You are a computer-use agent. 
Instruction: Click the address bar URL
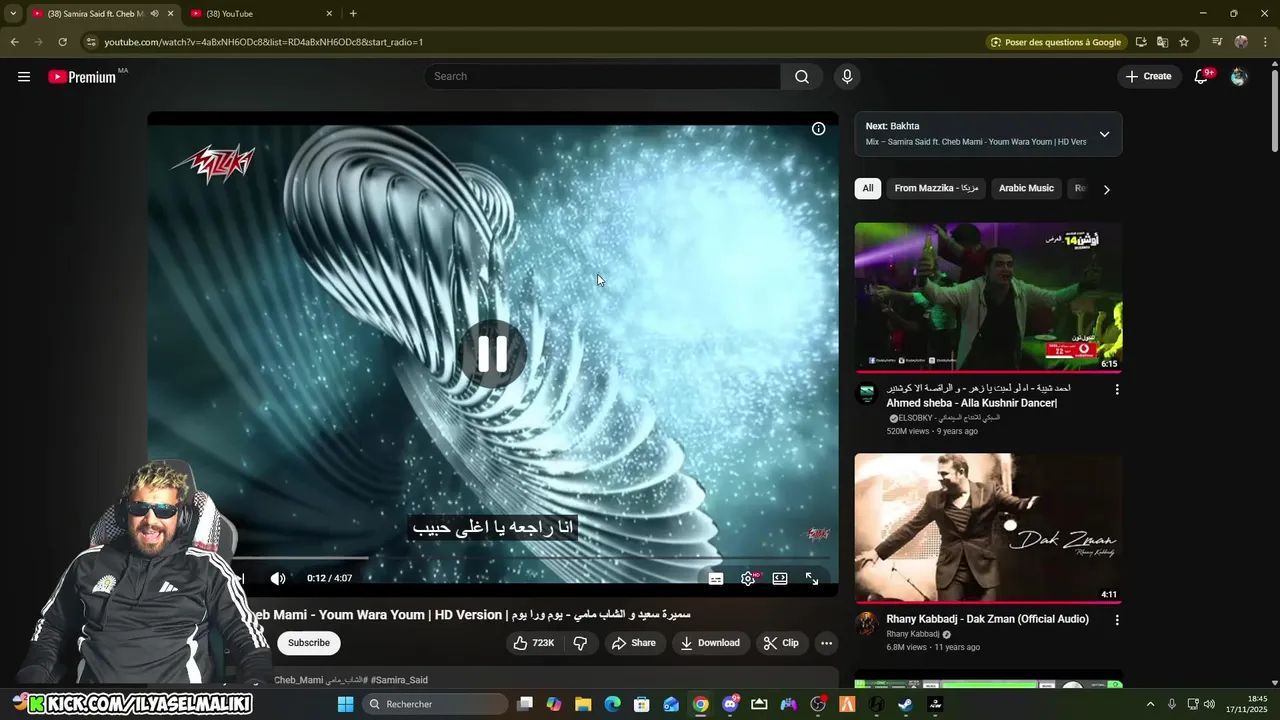tap(264, 42)
